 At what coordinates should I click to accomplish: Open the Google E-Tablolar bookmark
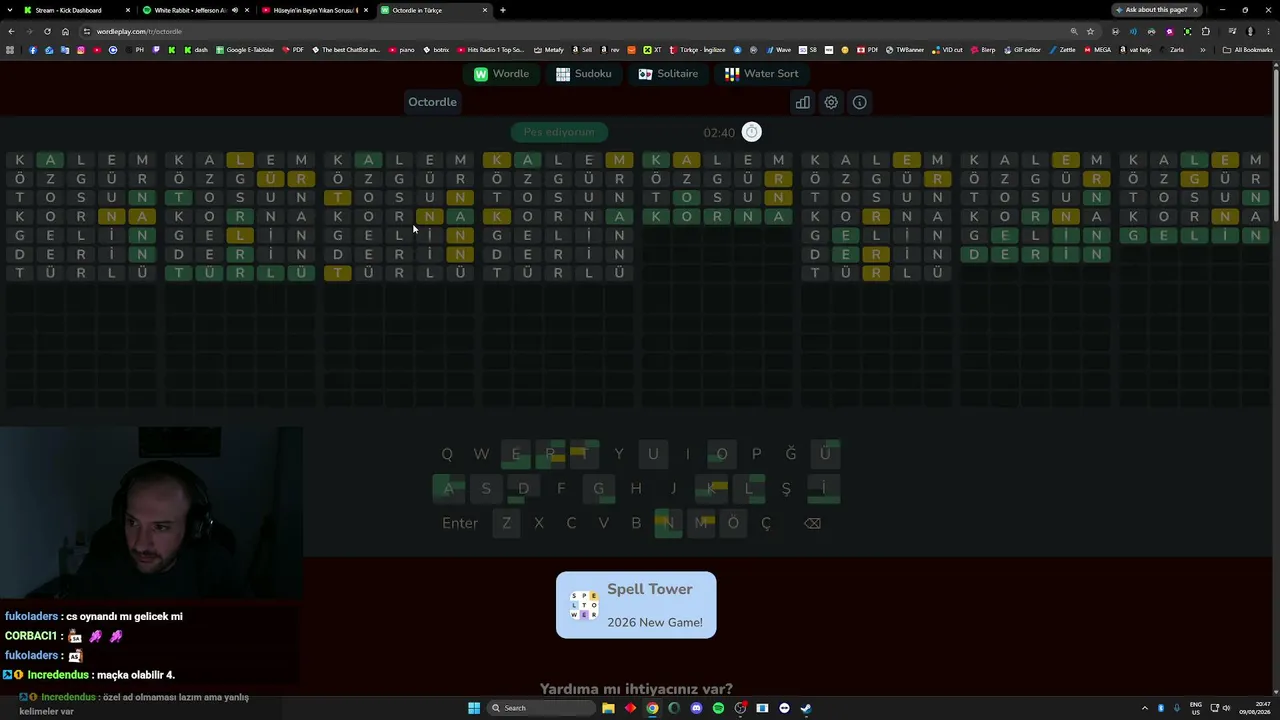(244, 50)
